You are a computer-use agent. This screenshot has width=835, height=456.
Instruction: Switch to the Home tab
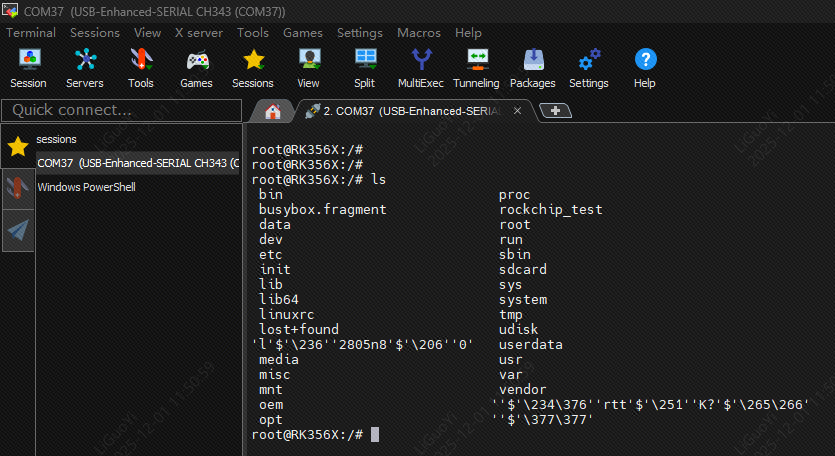pyautogui.click(x=272, y=111)
